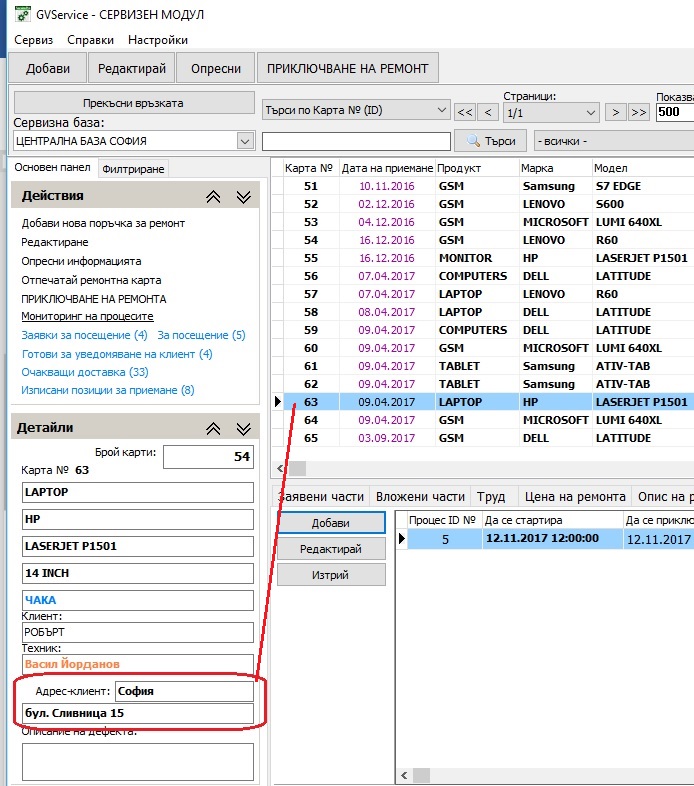The image size is (694, 786).
Task: Sort by the Марка column header
Action: click(x=555, y=168)
